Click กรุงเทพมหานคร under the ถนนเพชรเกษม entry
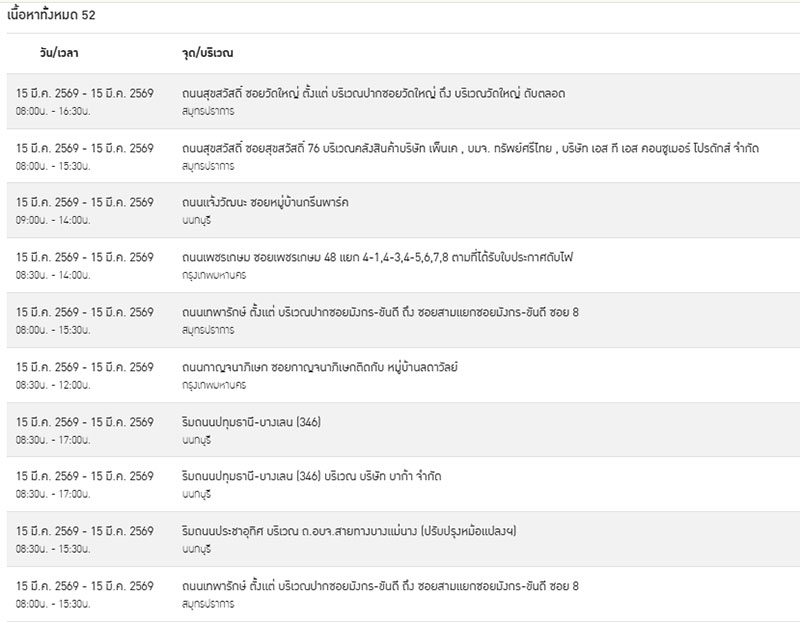The image size is (800, 622). (214, 274)
